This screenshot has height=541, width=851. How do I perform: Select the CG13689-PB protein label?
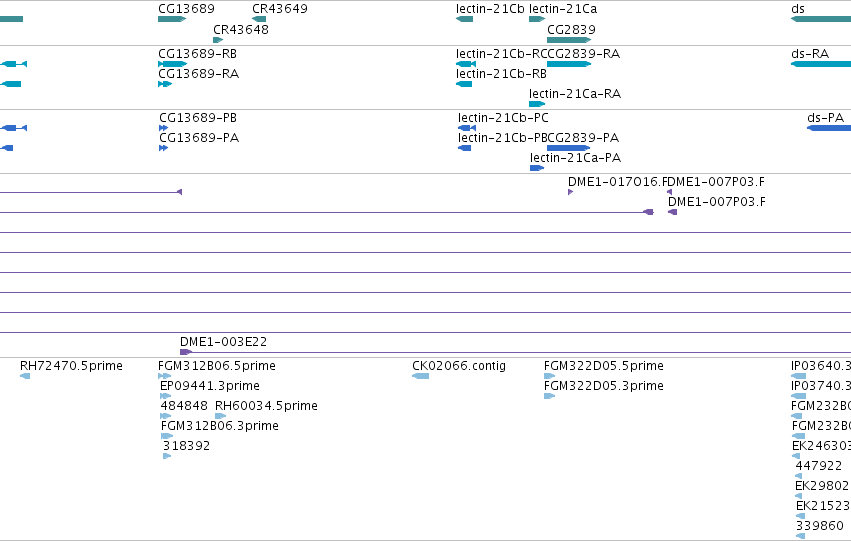(198, 117)
